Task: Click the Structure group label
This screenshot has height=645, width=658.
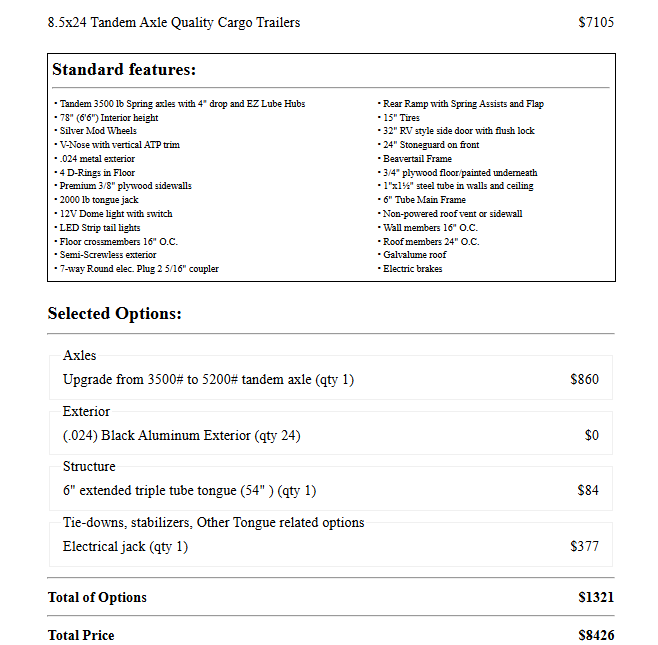Action: tap(89, 467)
